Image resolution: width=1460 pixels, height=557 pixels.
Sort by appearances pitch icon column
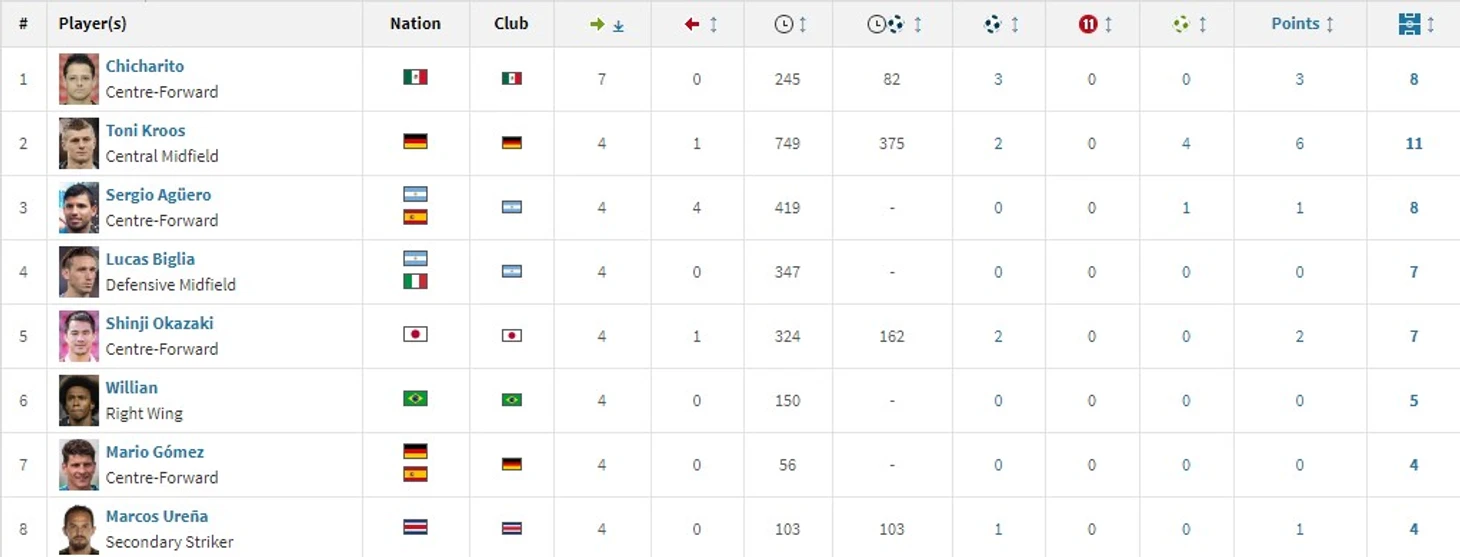point(1417,24)
